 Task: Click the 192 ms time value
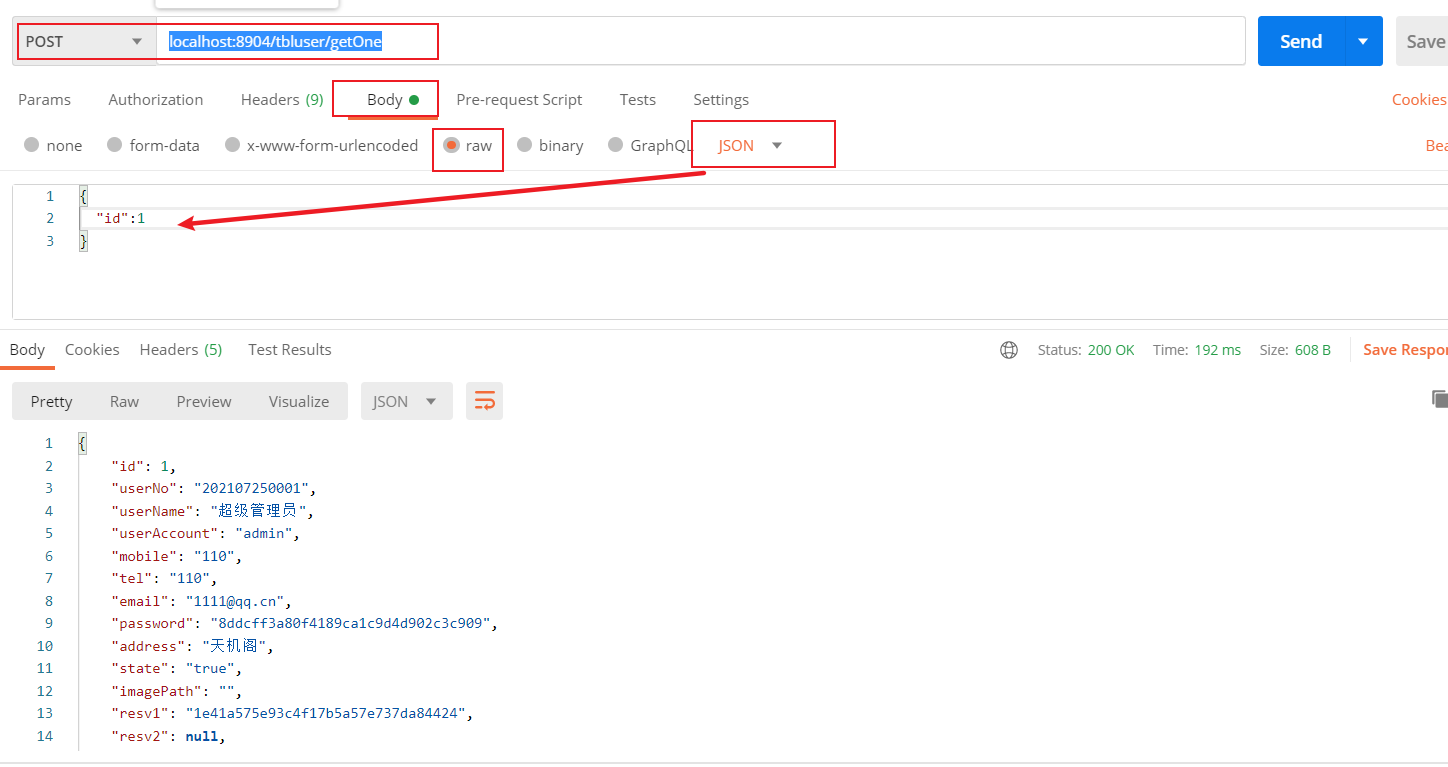(x=1217, y=350)
